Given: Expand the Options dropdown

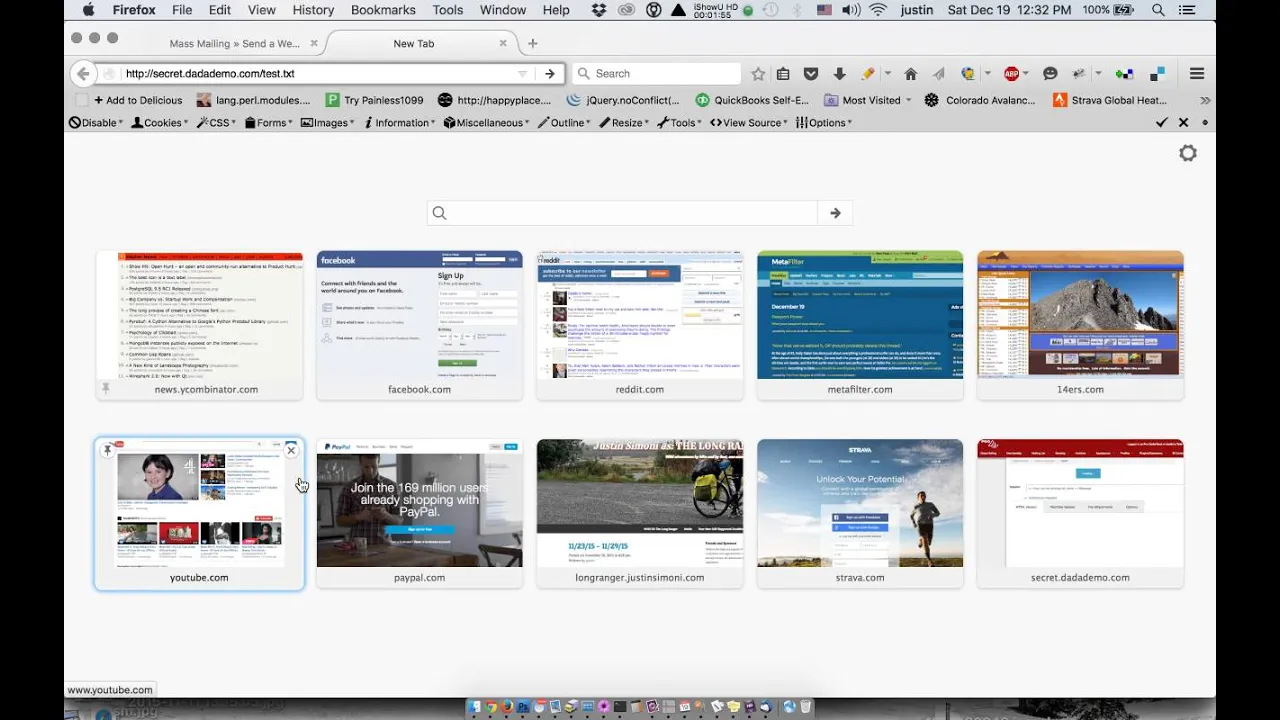Looking at the screenshot, I should pyautogui.click(x=824, y=122).
